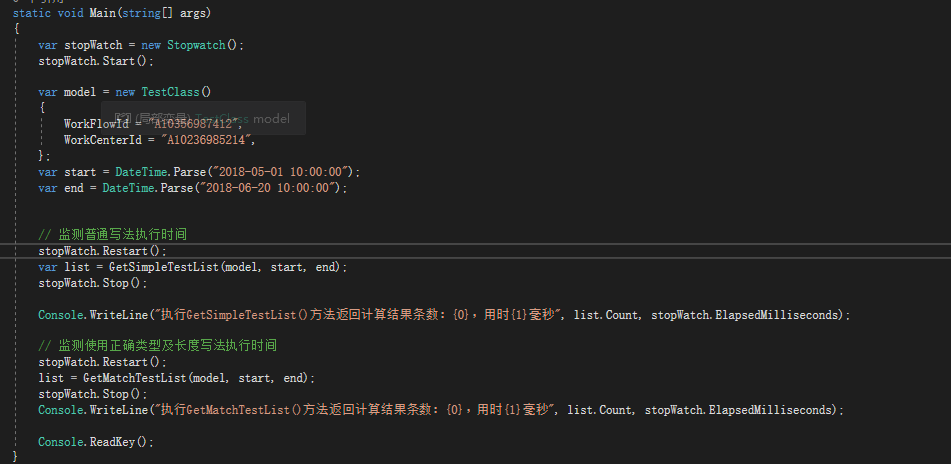Click the first Console.WriteLine call
This screenshot has height=464, width=951.
[93, 314]
